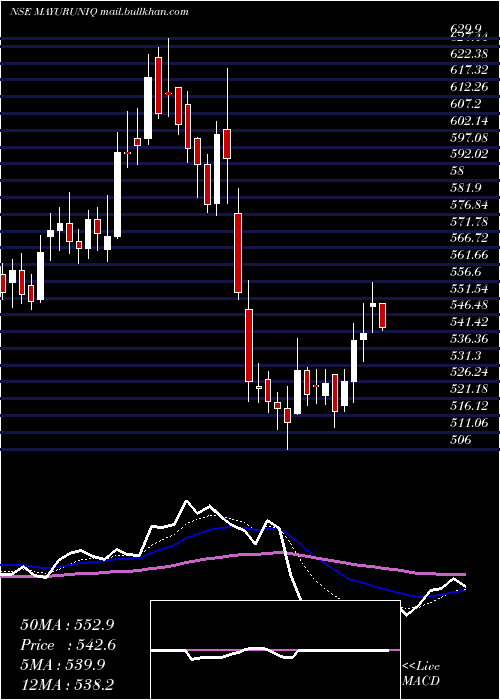
Task: Click the <<Live MACD label
Action: (421, 673)
